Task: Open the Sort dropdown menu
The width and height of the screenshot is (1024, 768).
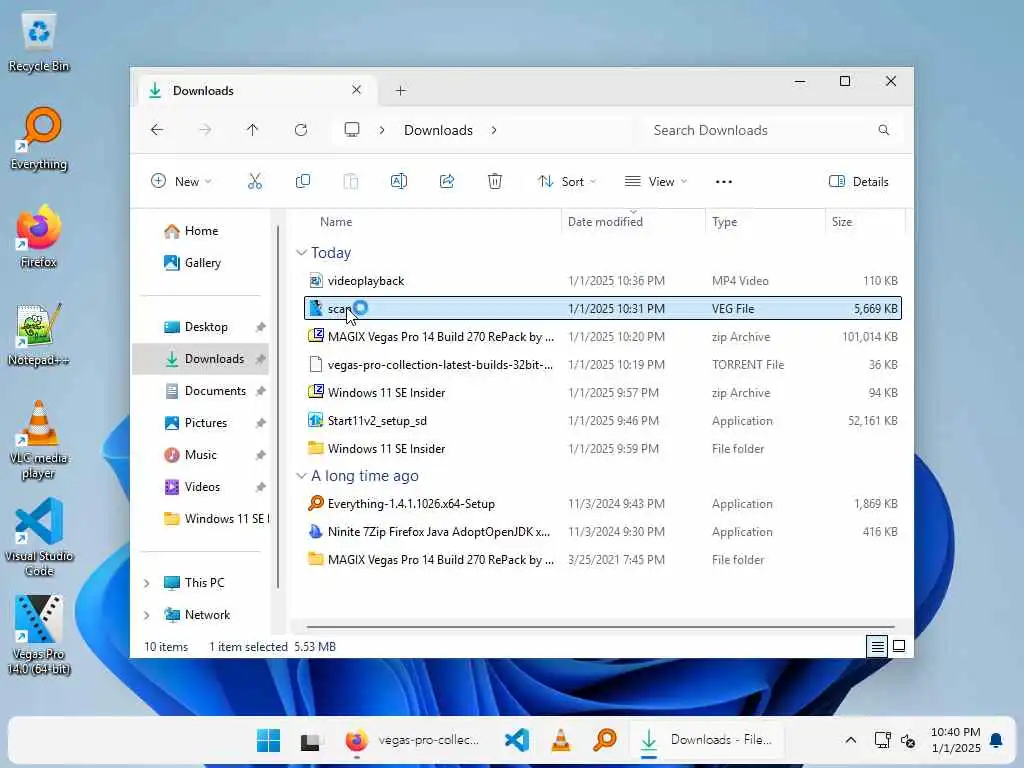Action: click(x=566, y=182)
